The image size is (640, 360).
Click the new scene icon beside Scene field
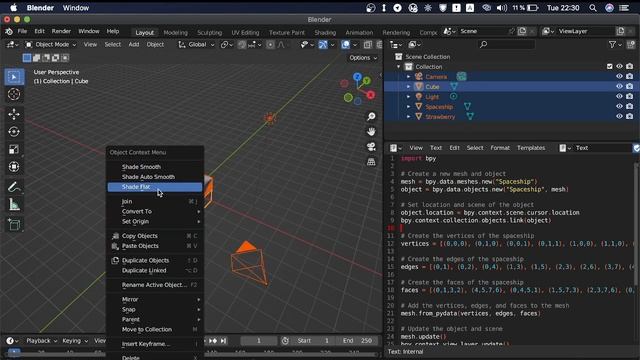(x=522, y=31)
